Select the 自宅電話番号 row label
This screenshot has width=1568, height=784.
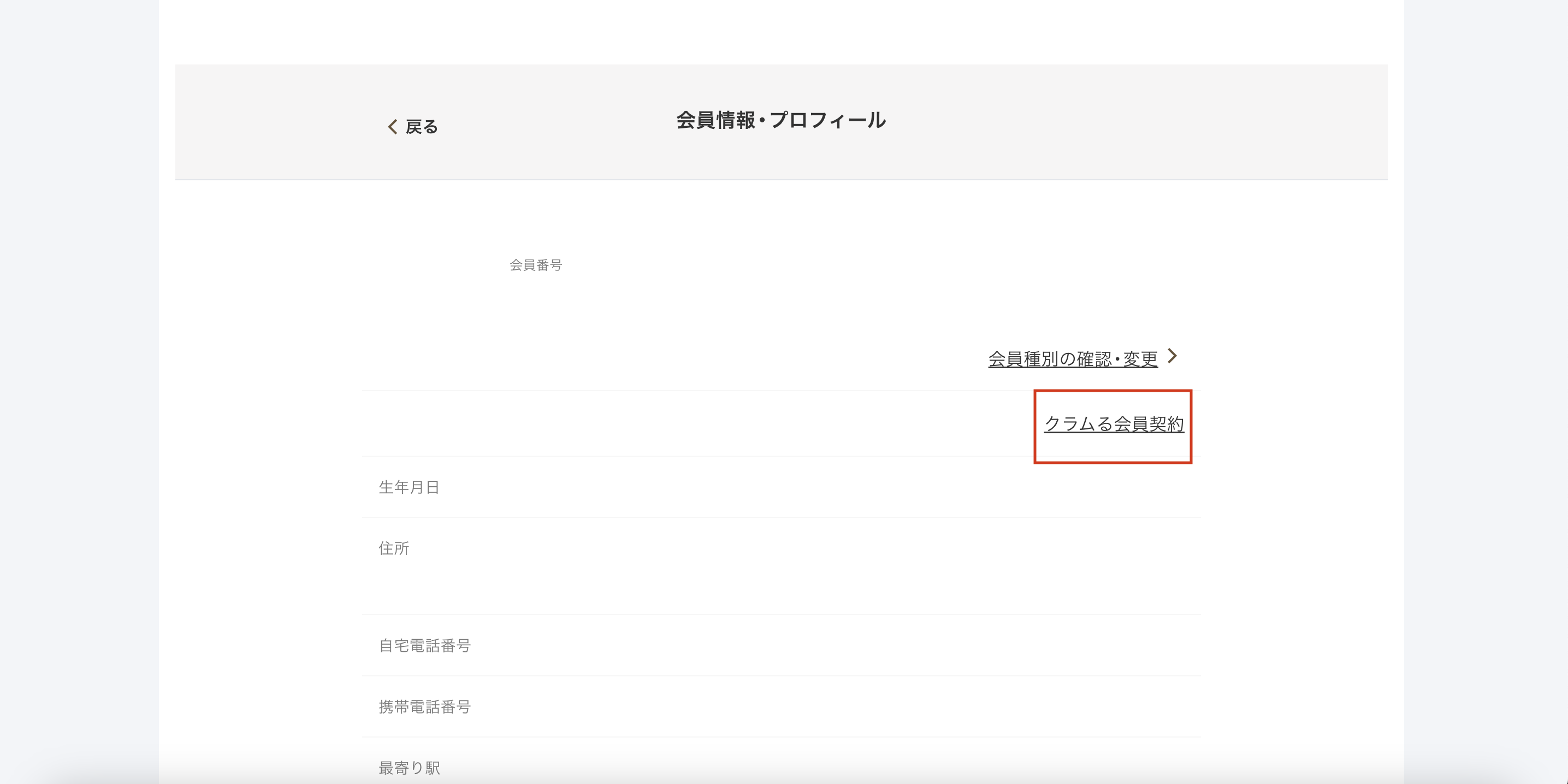pos(425,646)
